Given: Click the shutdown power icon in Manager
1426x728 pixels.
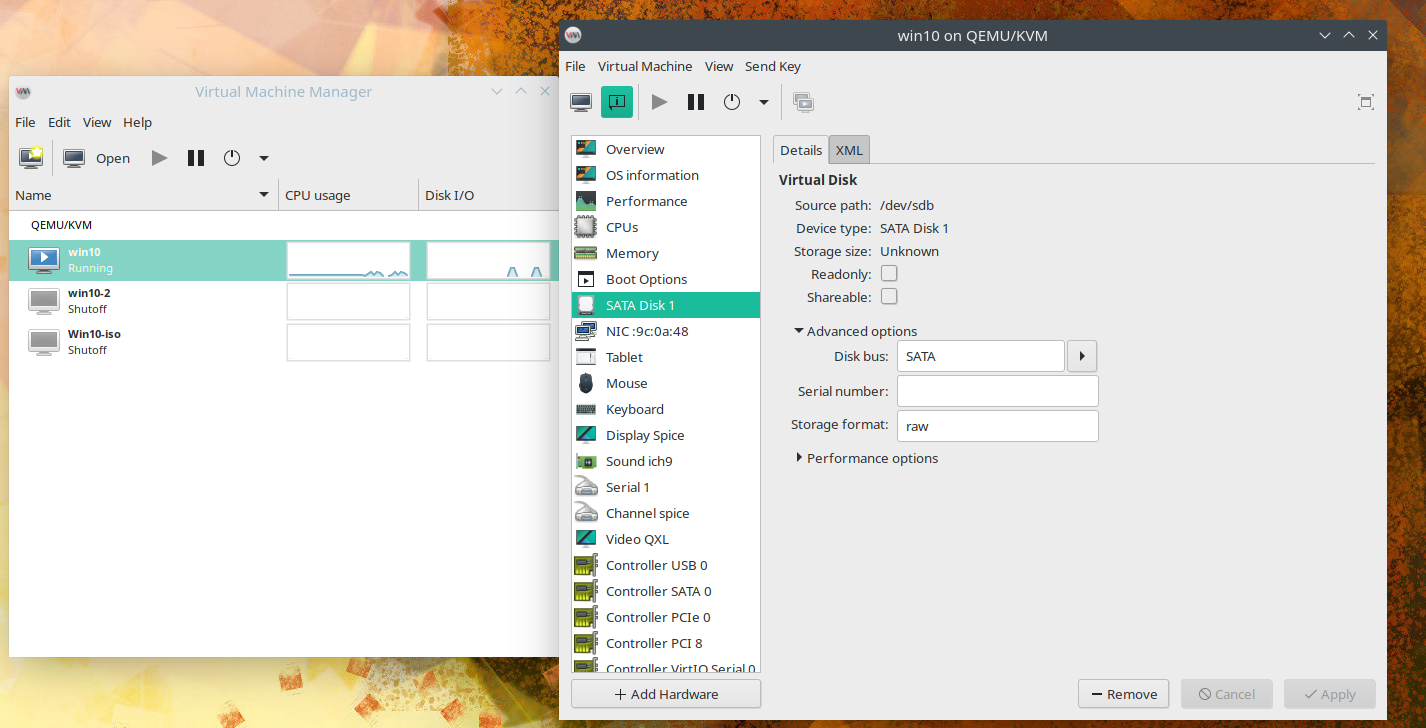Looking at the screenshot, I should 232,158.
